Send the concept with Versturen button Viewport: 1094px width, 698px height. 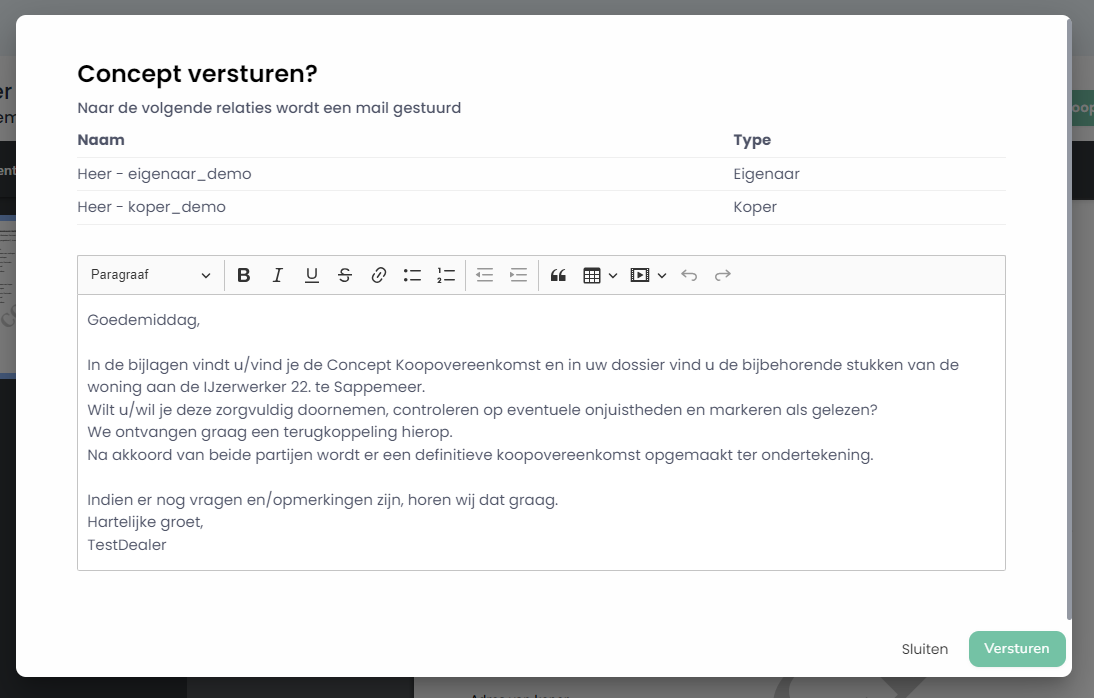coord(1017,648)
